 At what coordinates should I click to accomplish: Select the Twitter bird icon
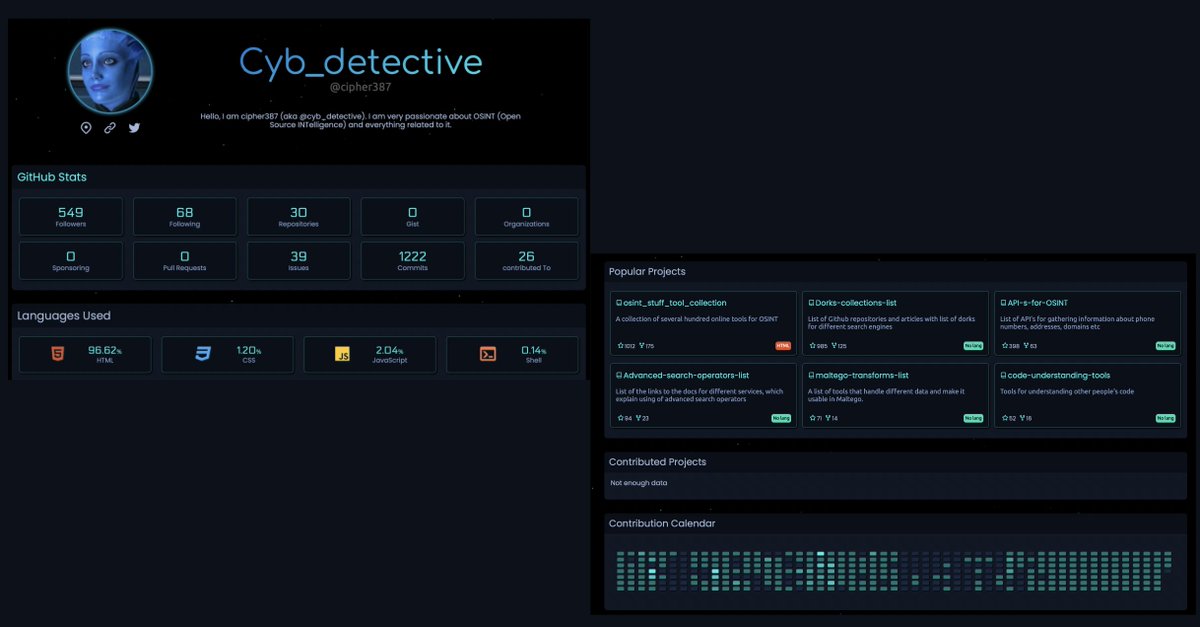(134, 128)
